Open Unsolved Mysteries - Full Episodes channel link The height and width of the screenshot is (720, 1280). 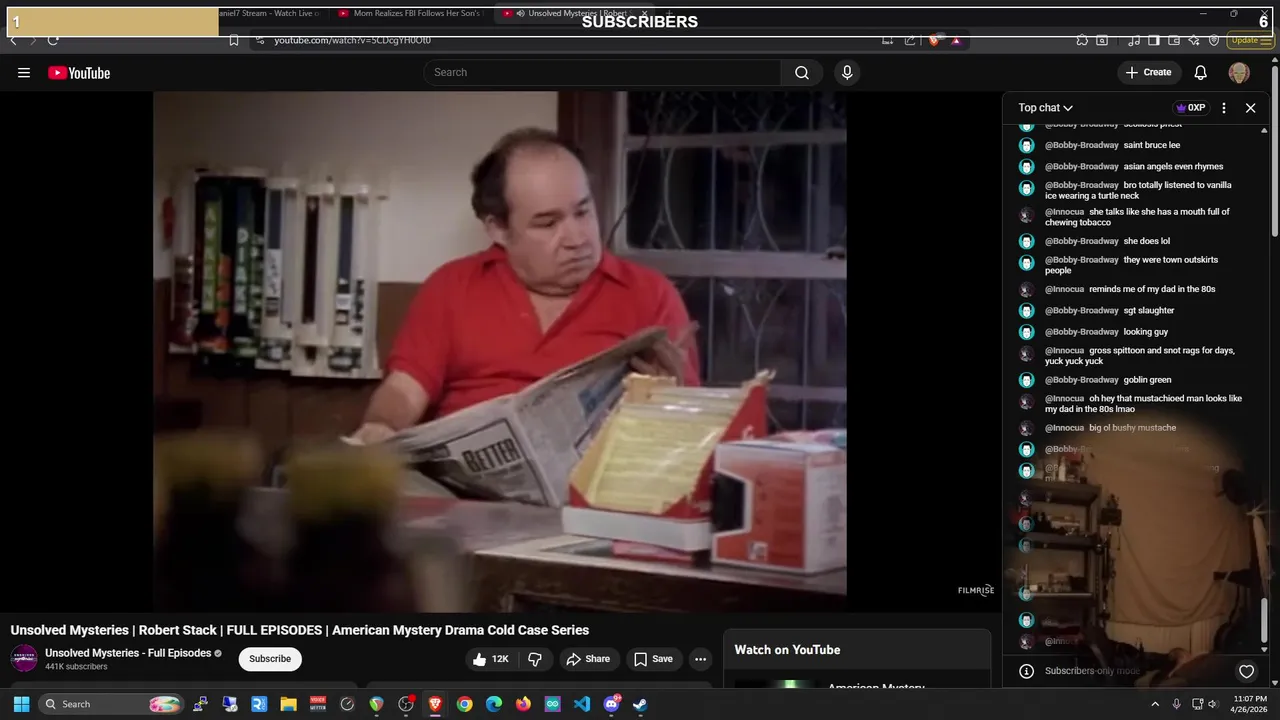click(x=128, y=653)
